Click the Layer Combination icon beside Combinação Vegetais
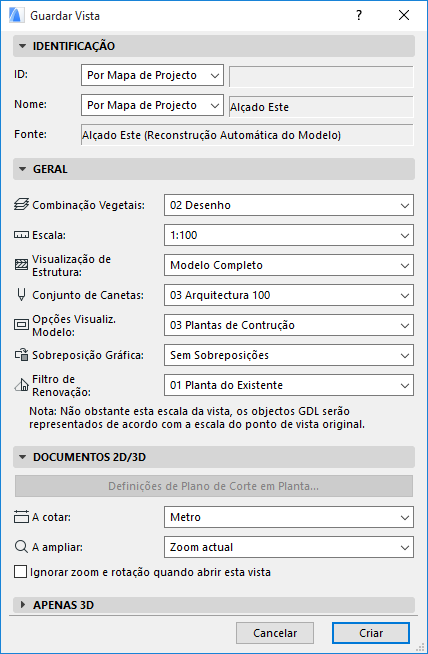 (x=21, y=205)
